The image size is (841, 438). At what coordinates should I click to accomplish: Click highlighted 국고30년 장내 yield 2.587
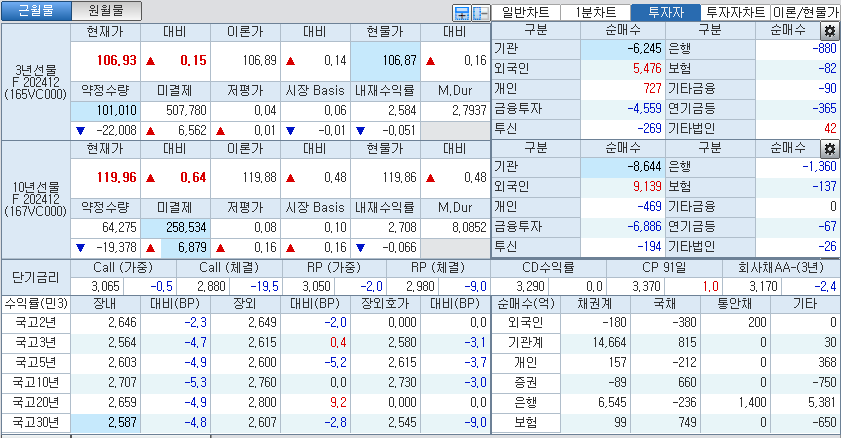[x=105, y=422]
